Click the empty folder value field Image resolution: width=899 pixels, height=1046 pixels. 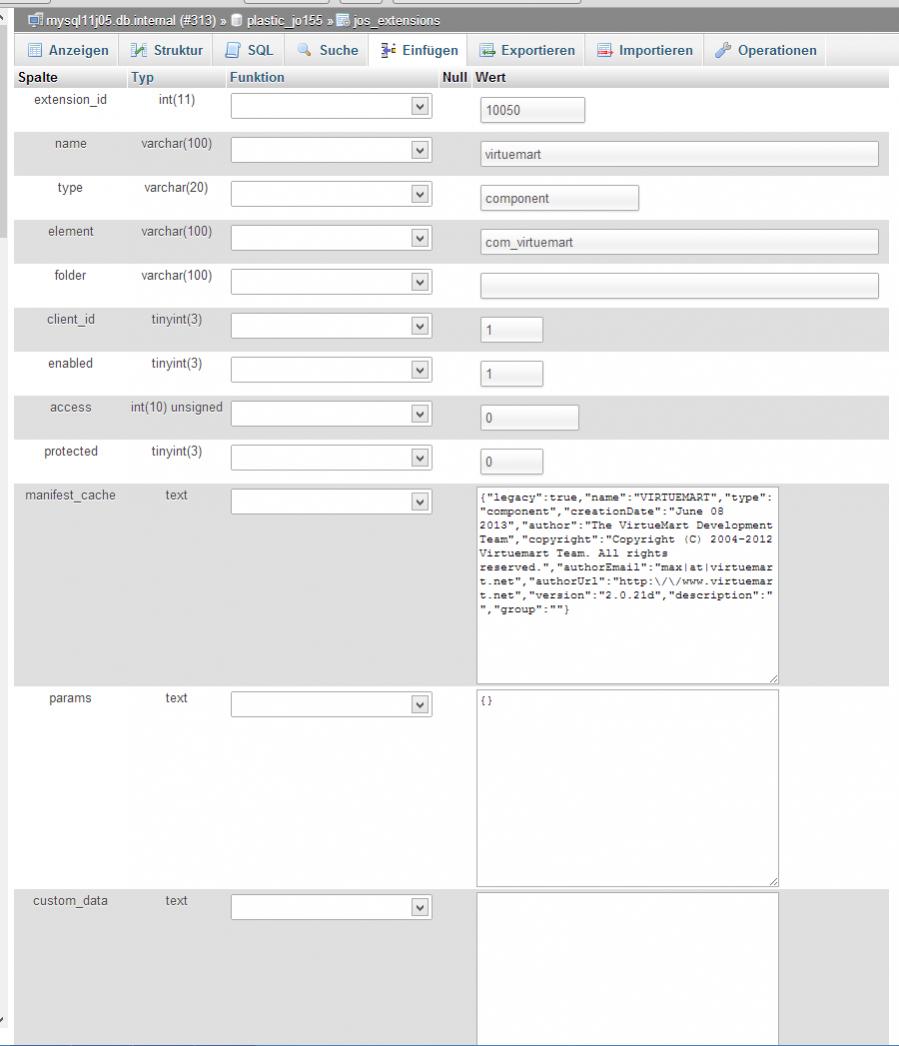click(679, 286)
